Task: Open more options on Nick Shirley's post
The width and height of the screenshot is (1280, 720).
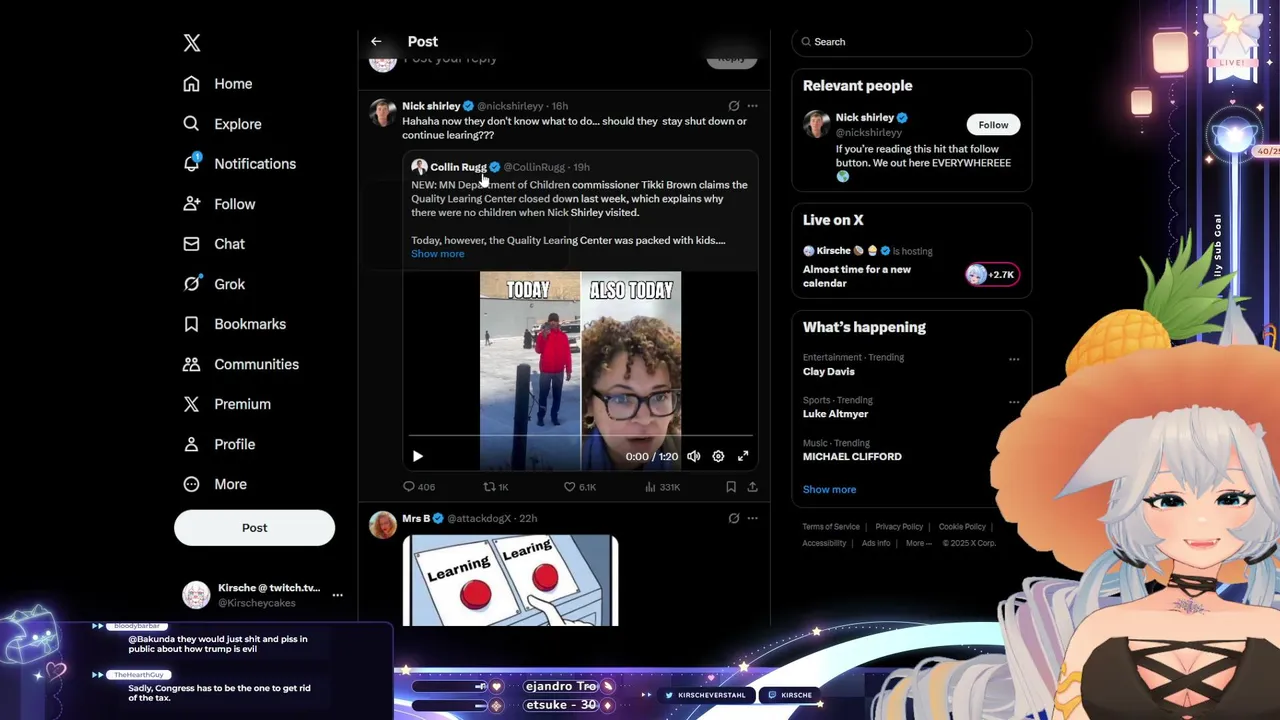Action: [752, 106]
